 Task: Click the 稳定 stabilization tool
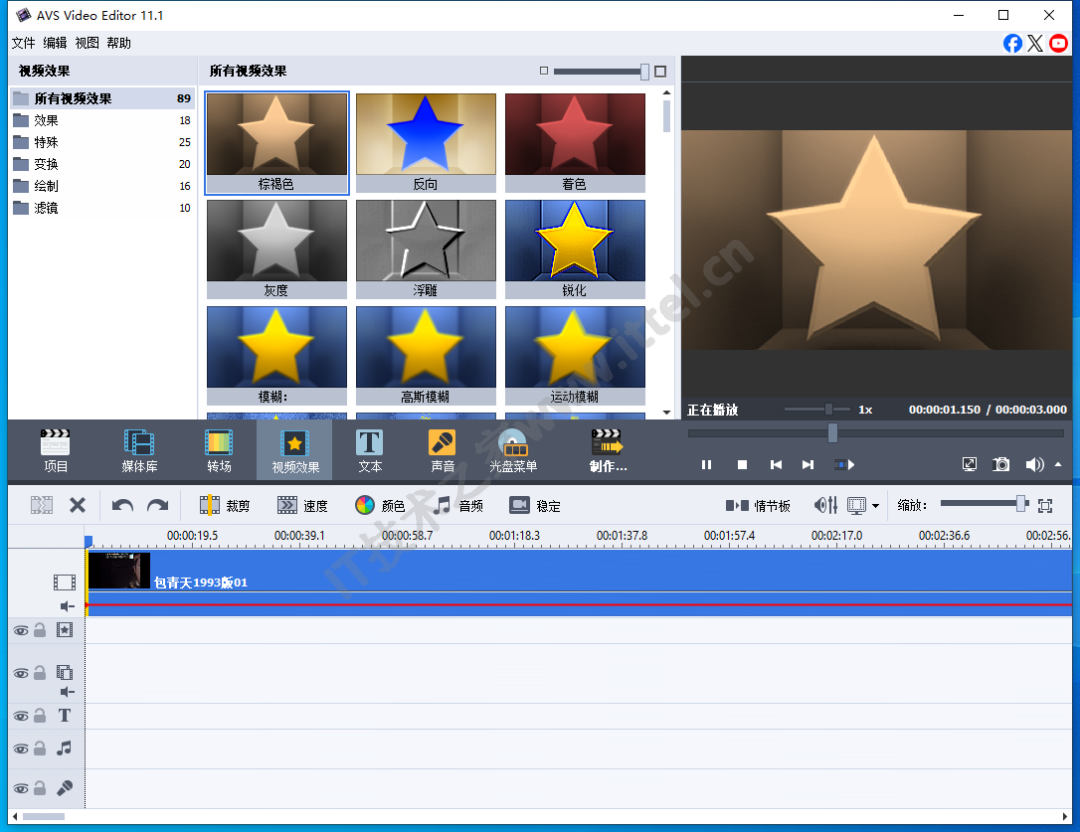tap(535, 506)
